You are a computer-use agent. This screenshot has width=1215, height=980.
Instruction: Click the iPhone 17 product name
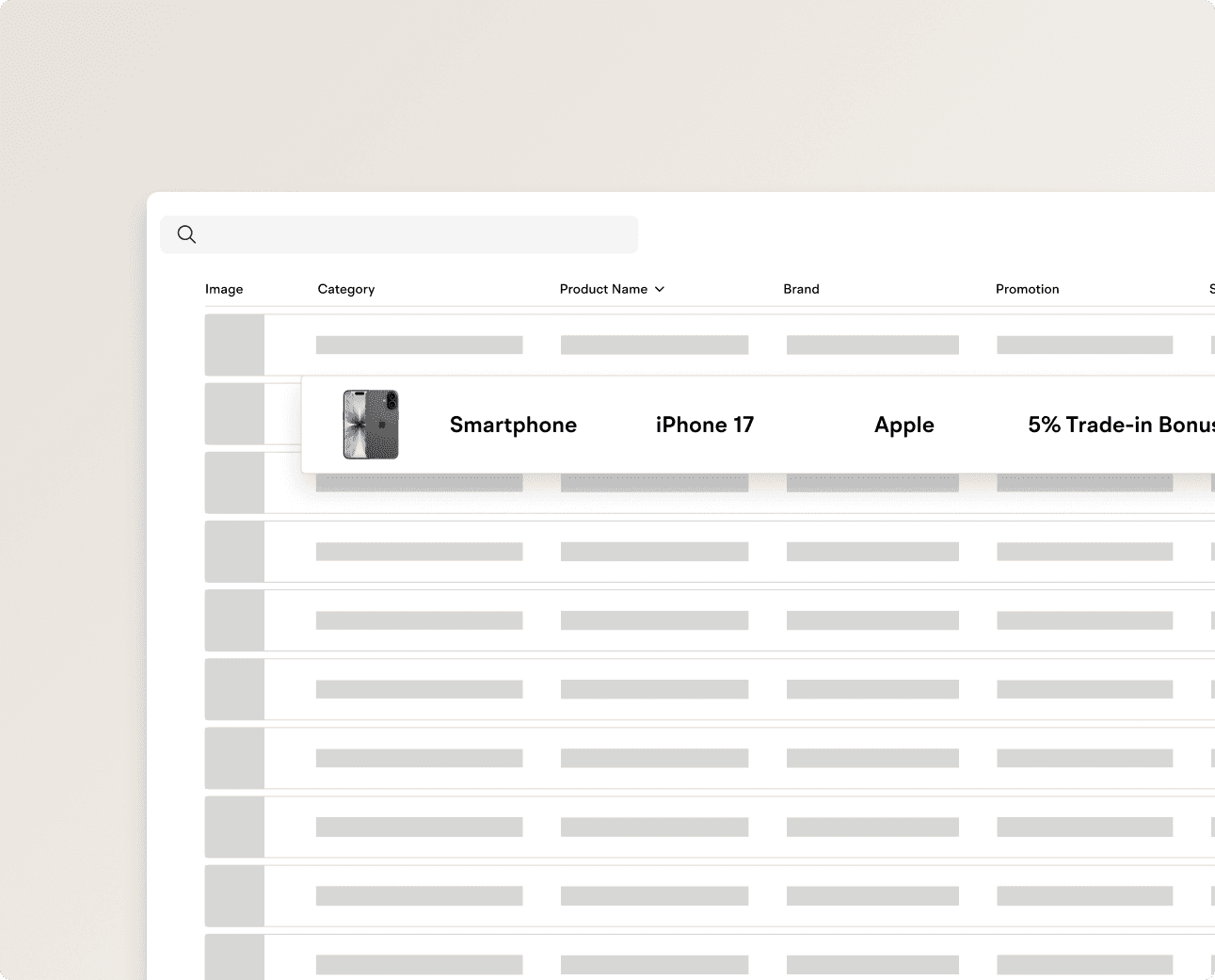[x=705, y=425]
